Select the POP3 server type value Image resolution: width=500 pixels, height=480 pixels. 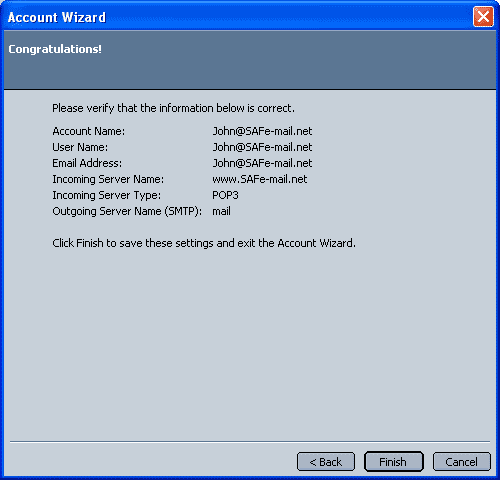point(225,195)
